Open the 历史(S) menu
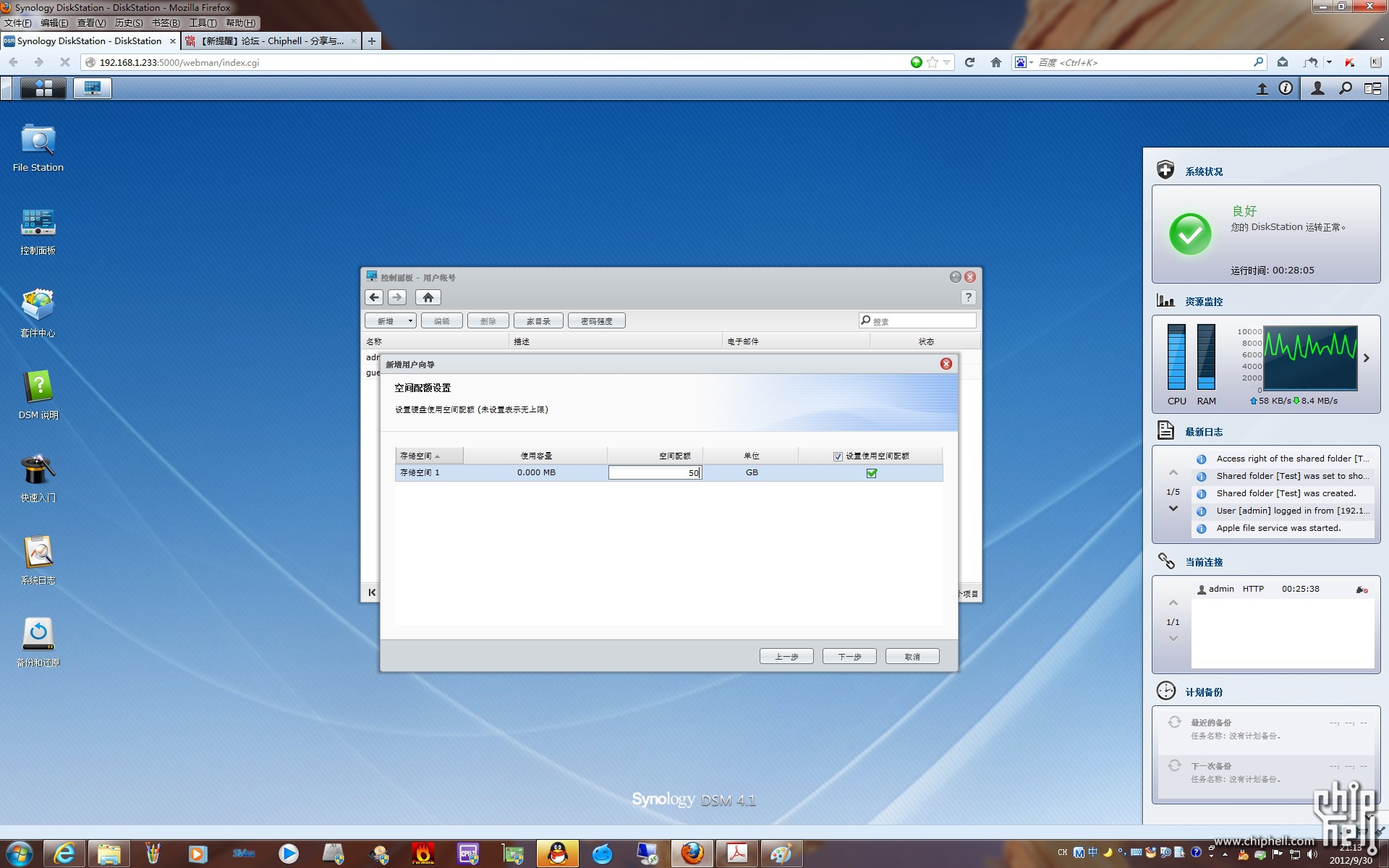 click(x=129, y=23)
